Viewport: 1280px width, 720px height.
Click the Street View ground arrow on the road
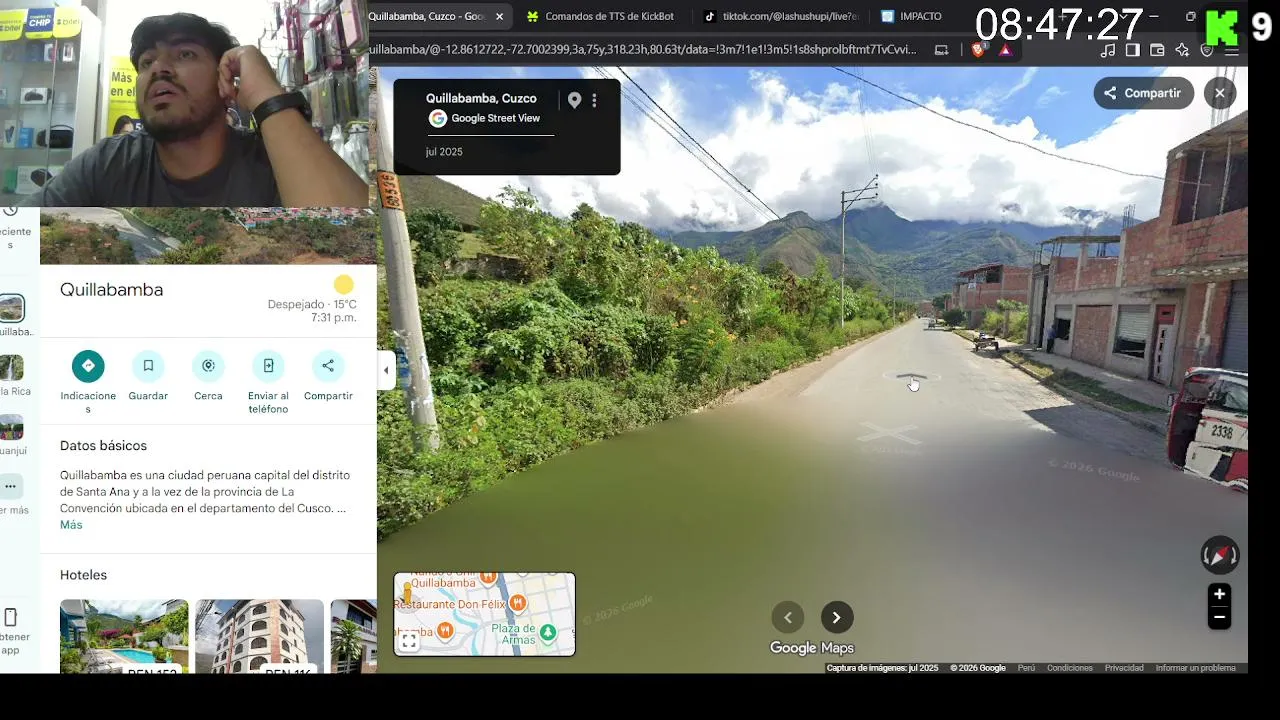coord(910,377)
